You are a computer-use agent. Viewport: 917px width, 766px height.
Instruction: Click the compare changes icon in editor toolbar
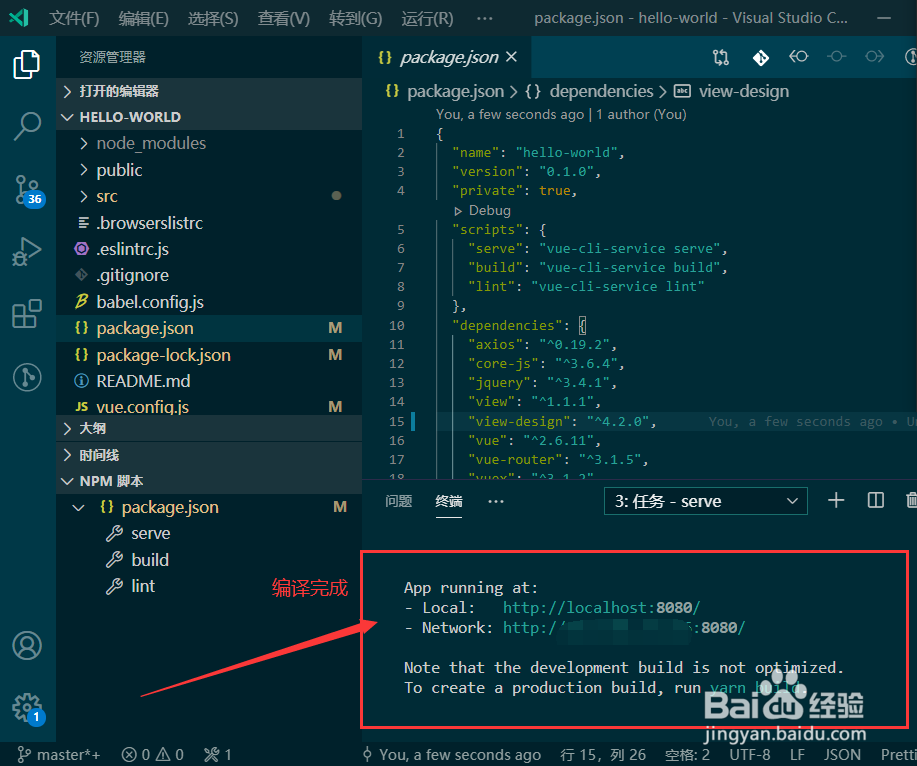click(720, 57)
